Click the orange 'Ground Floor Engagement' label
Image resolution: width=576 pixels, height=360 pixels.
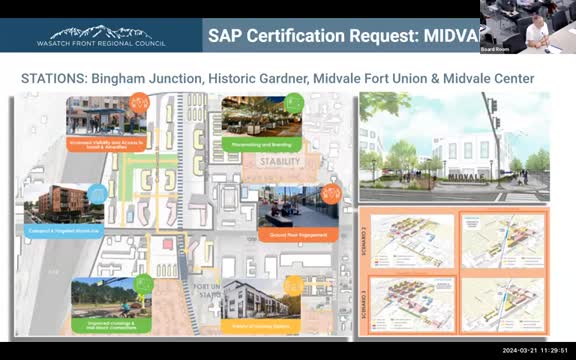298,235
